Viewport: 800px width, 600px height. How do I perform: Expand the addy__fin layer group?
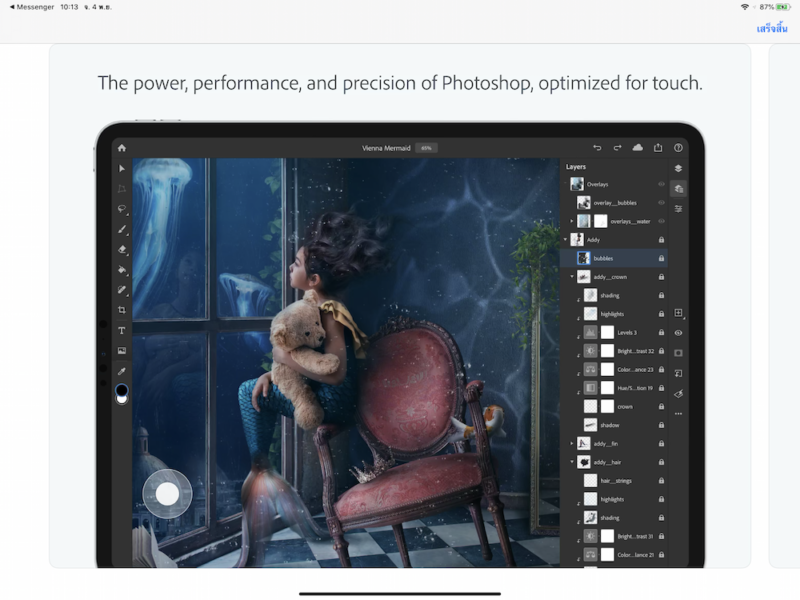[572, 443]
